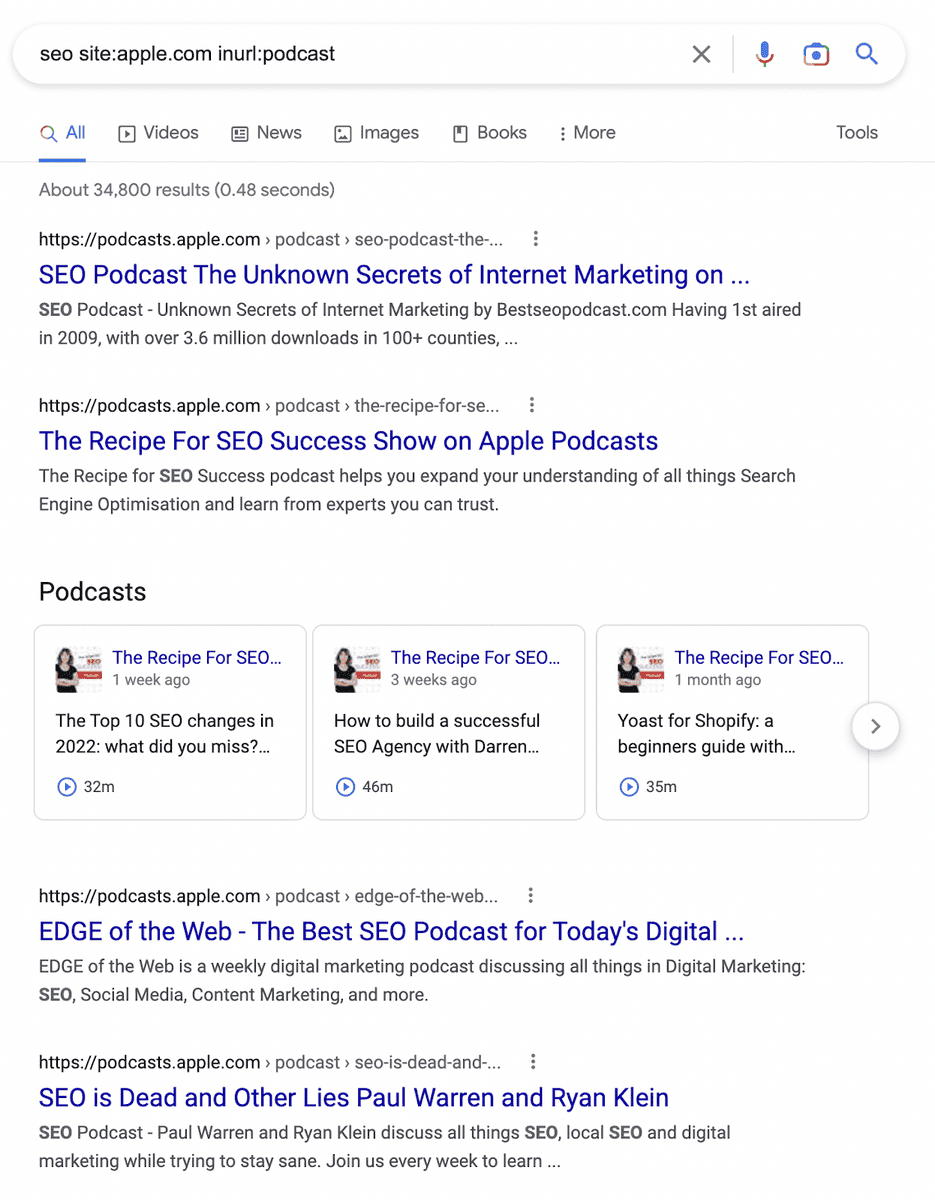Play the 32m episode icon
The image size is (935, 1200).
click(67, 787)
